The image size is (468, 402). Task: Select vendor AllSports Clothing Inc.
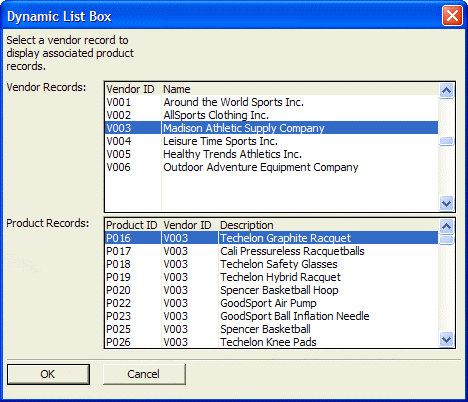point(271,115)
